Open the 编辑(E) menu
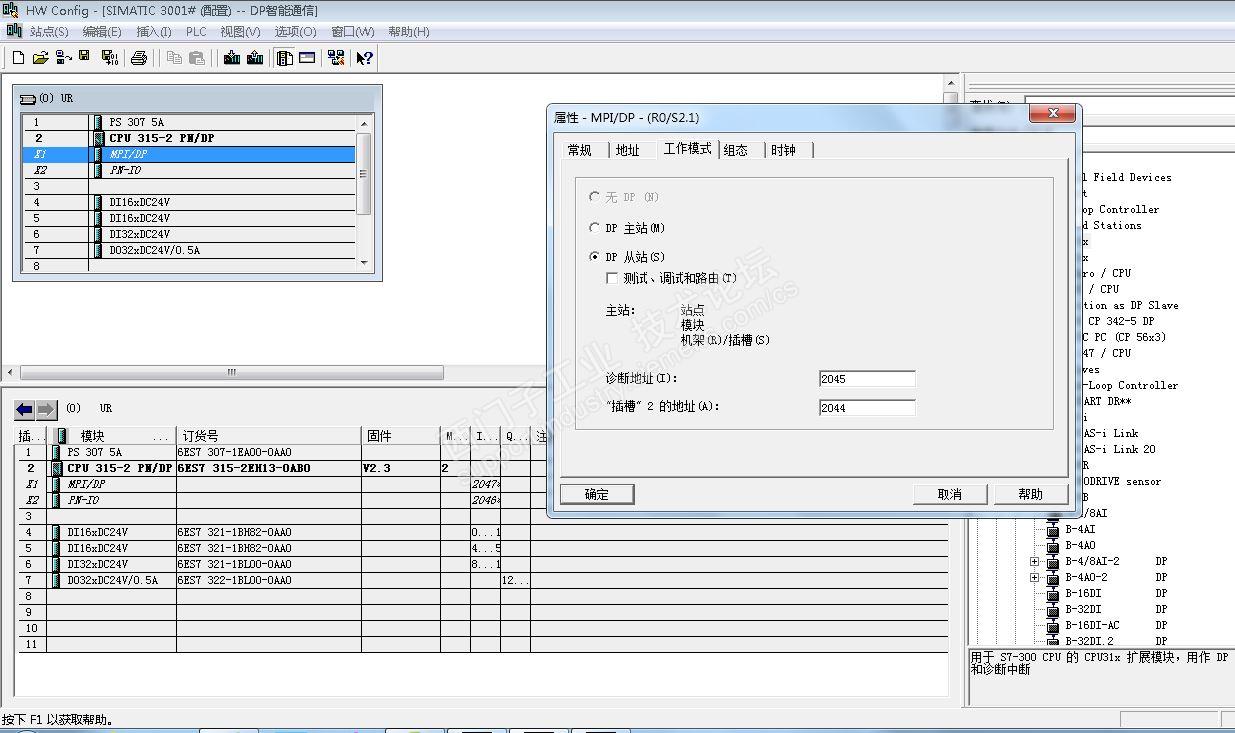Viewport: 1235px width, 733px height. tap(102, 32)
